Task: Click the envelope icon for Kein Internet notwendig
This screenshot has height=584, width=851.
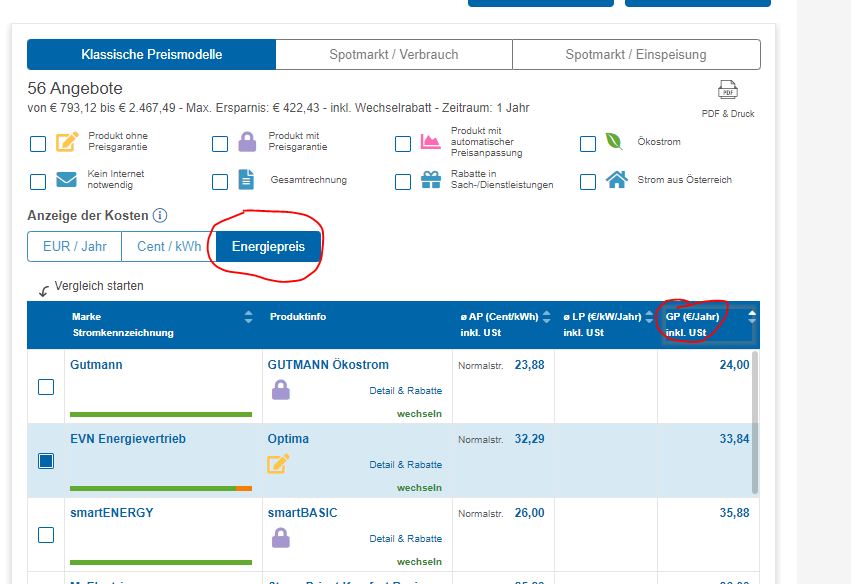Action: pyautogui.click(x=66, y=179)
